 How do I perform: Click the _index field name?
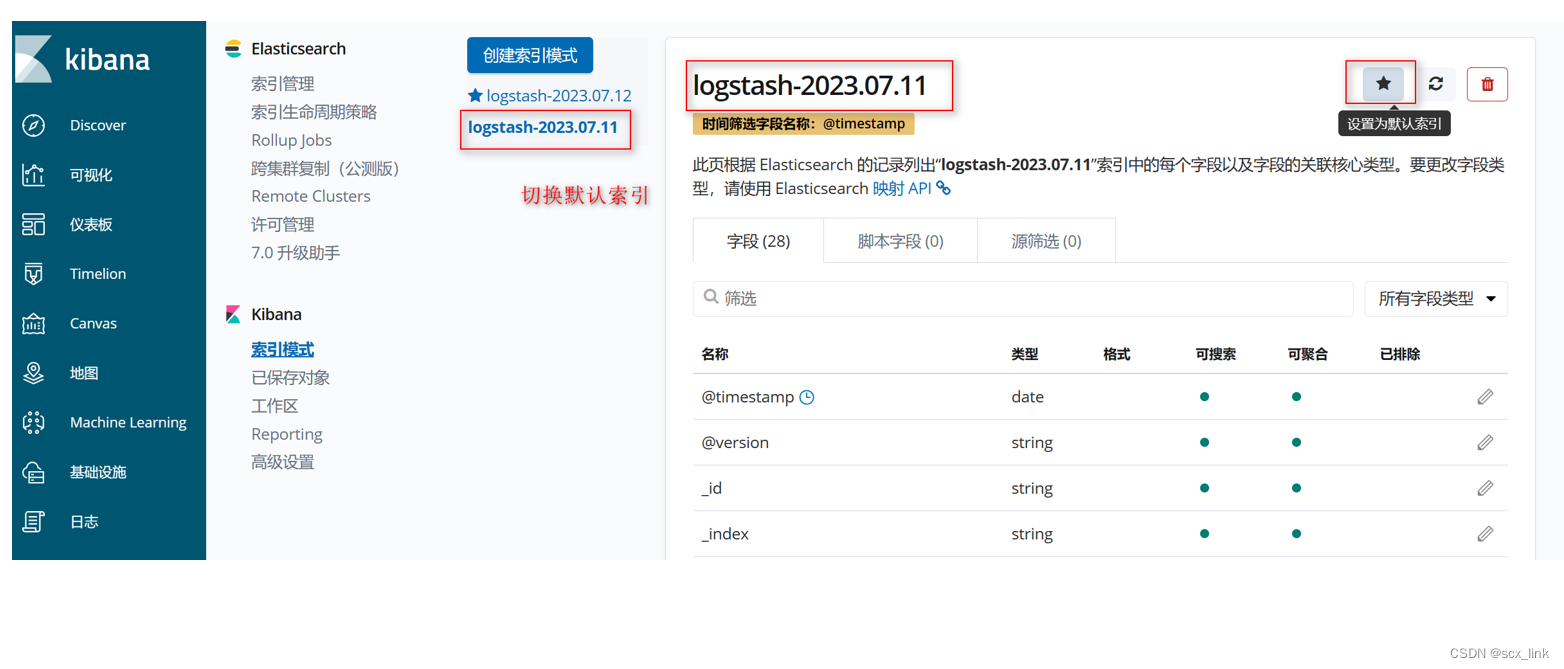pos(725,534)
